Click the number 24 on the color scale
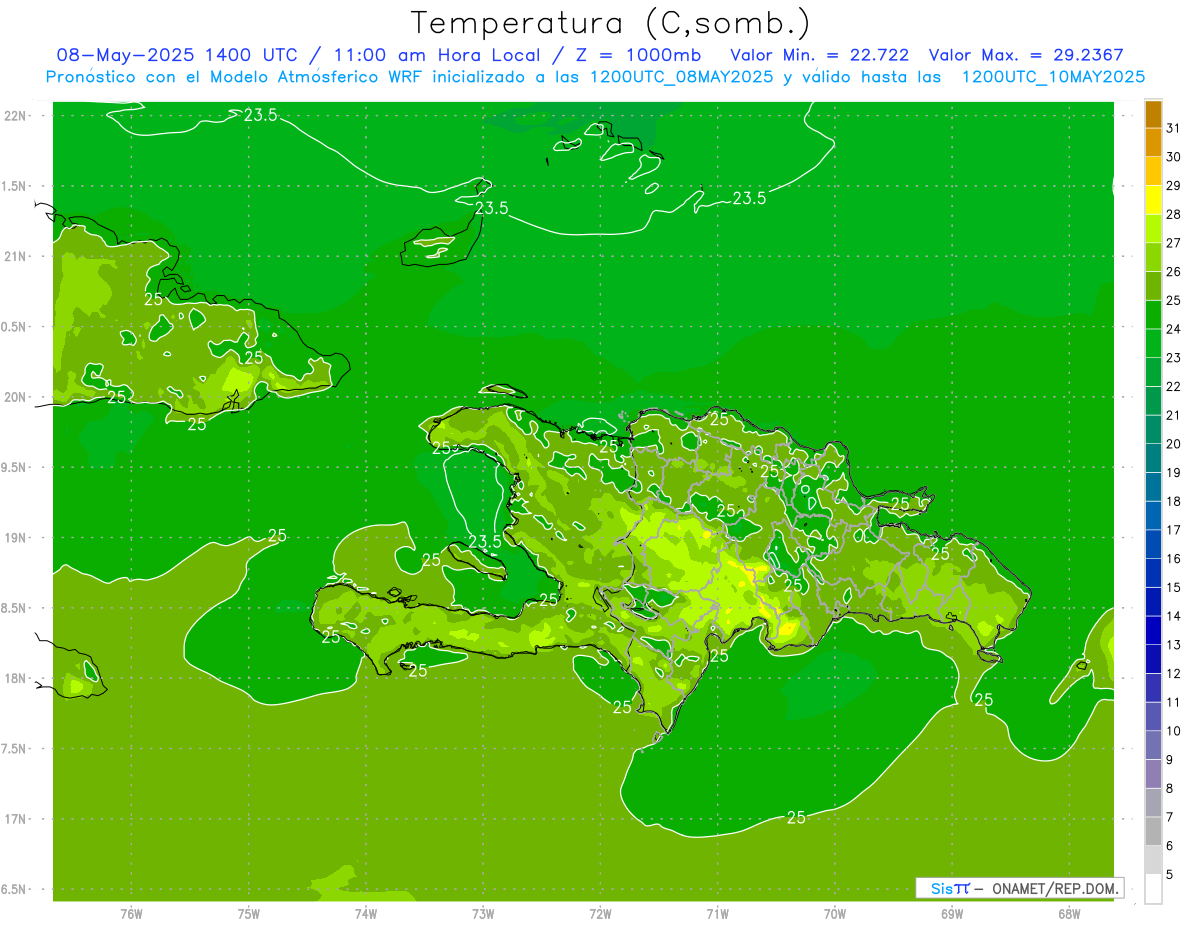The height and width of the screenshot is (927, 1200). click(1174, 329)
